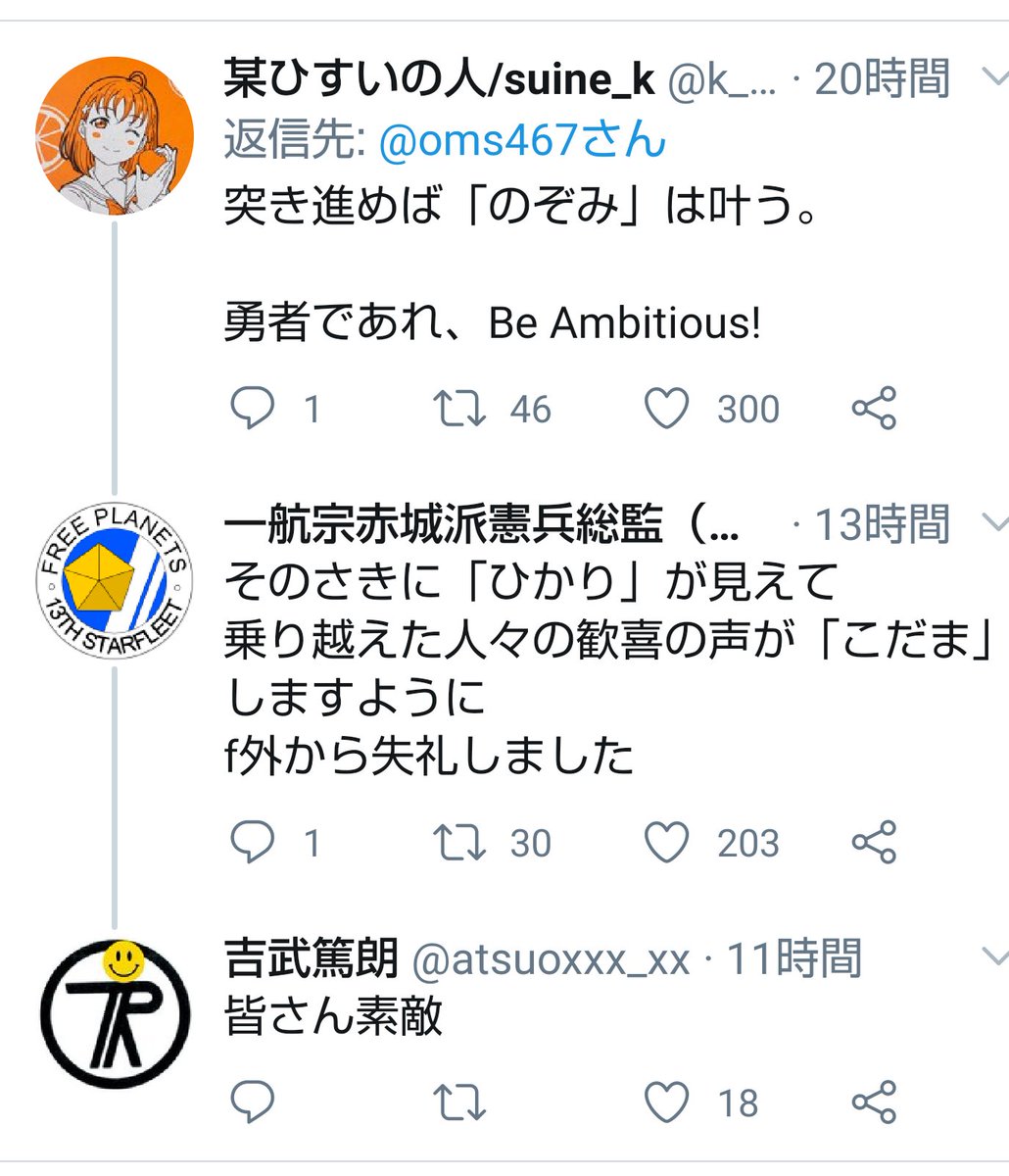View the orange anime girl avatar profile

click(115, 135)
